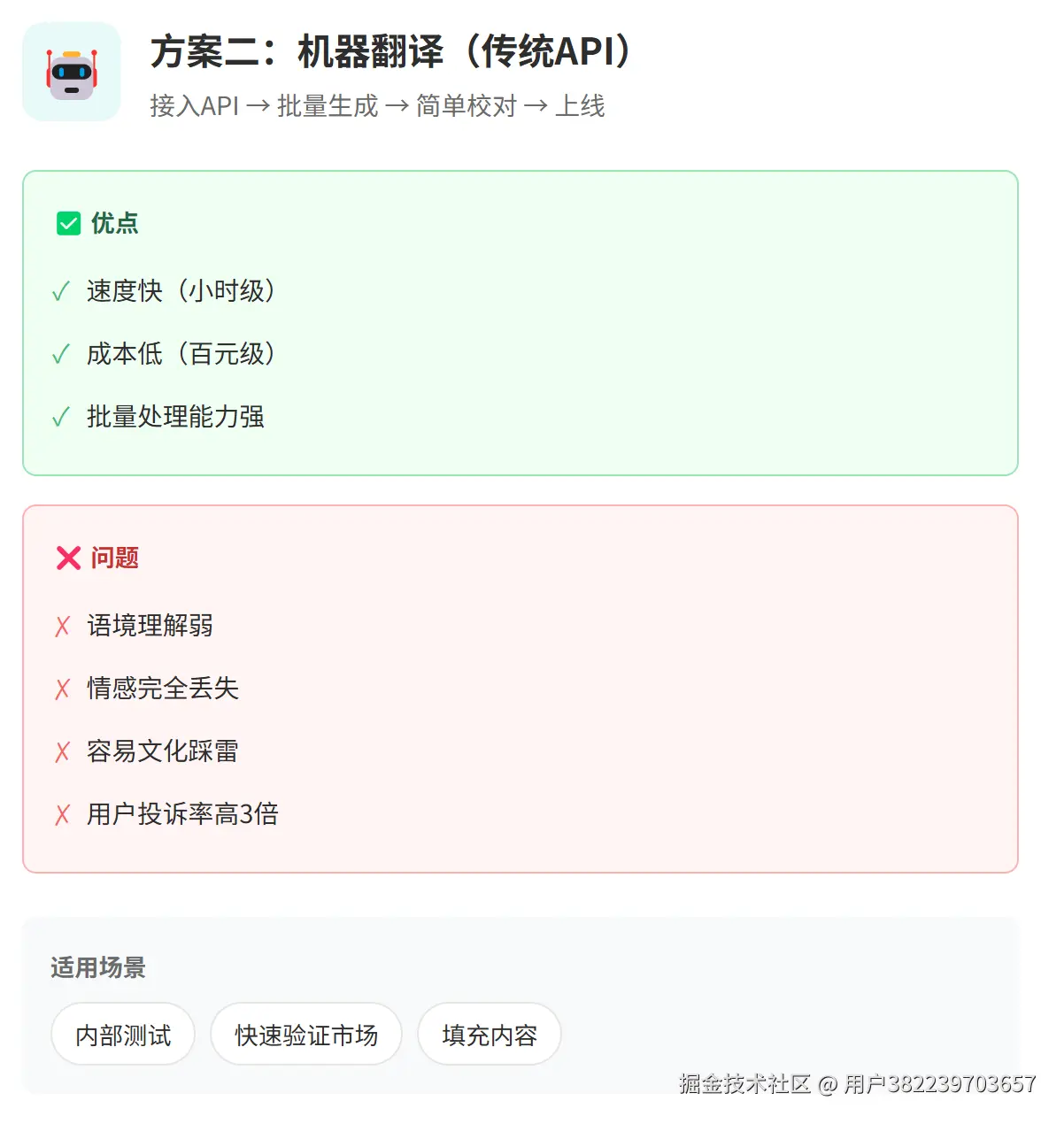Image resolution: width=1064 pixels, height=1124 pixels.
Task: Click the 优点 section title
Action: coord(115,223)
